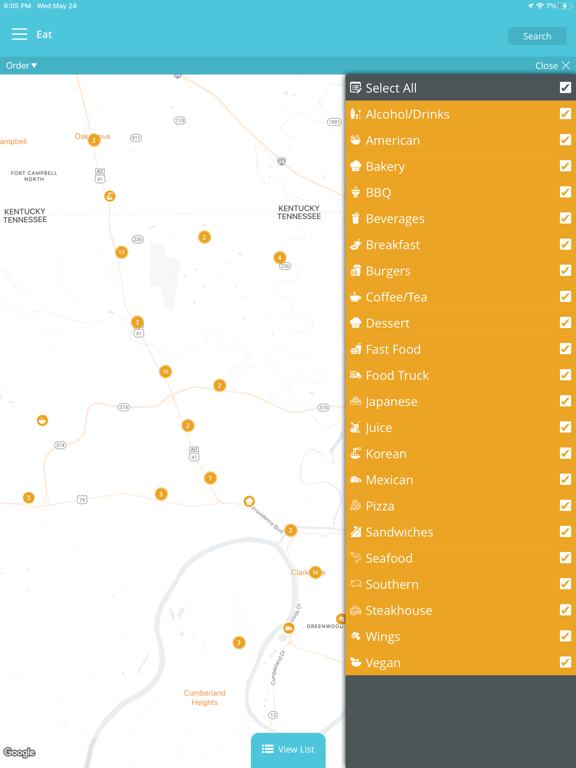
Task: Click the Vegan bowl icon
Action: (x=356, y=663)
